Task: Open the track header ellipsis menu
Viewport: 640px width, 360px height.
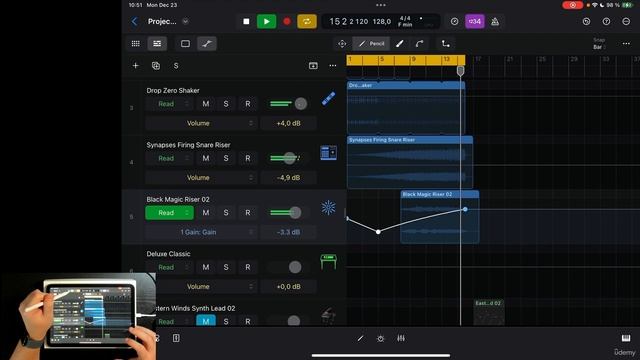Action: [x=333, y=66]
